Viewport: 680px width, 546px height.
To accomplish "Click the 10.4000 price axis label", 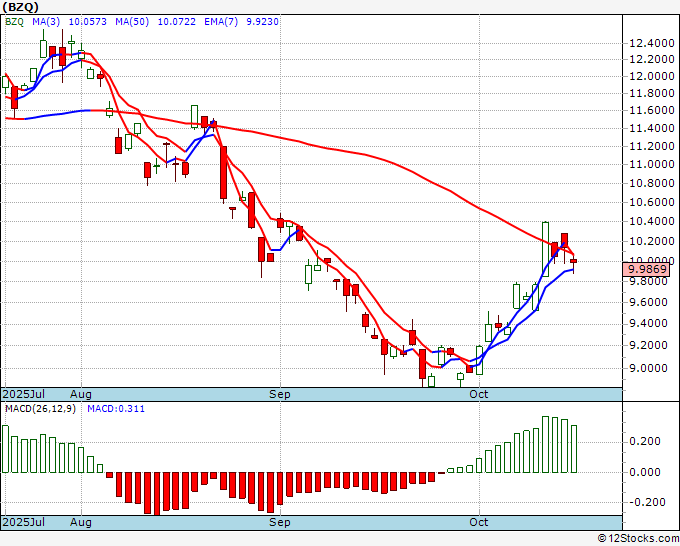I will (652, 222).
